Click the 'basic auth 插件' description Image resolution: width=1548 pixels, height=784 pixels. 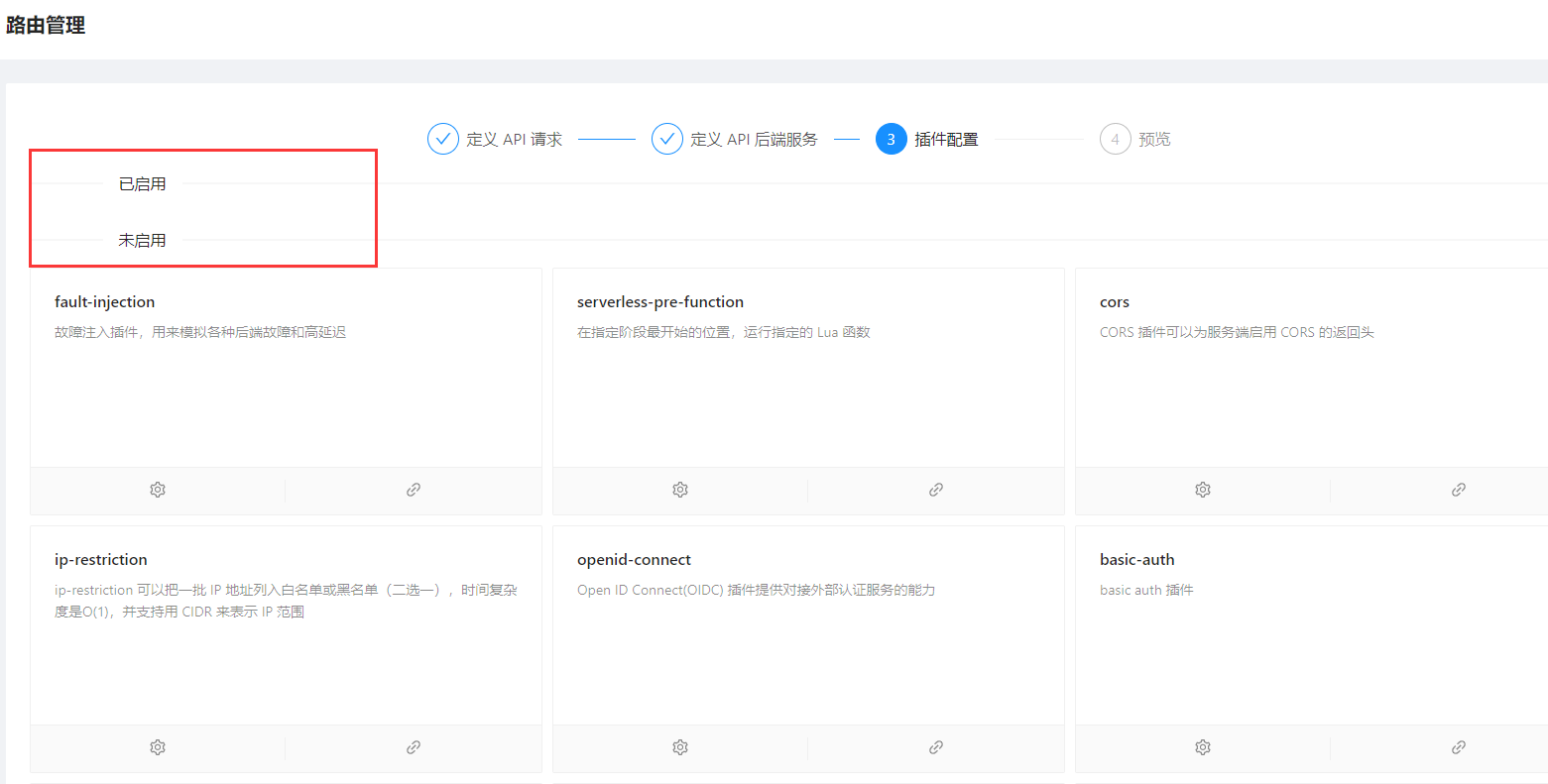[x=1146, y=591]
